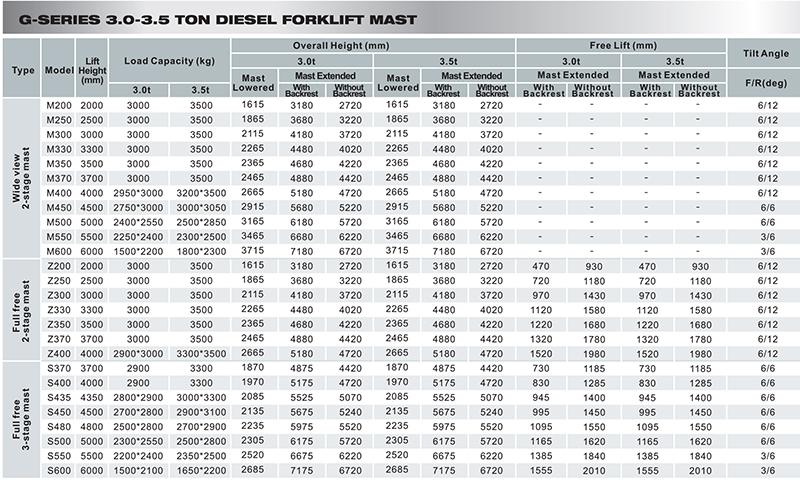This screenshot has height=480, width=800.
Task: Select model M550
Action: click(59, 237)
